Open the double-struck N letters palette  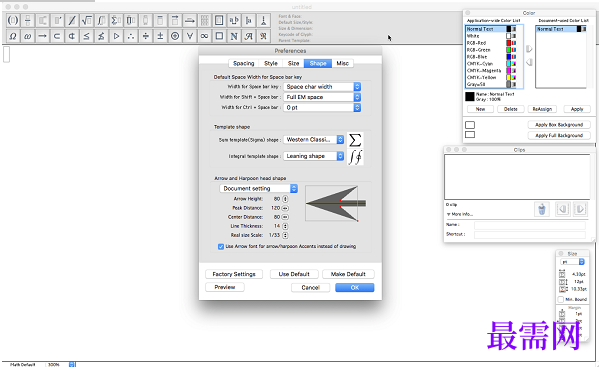click(234, 36)
